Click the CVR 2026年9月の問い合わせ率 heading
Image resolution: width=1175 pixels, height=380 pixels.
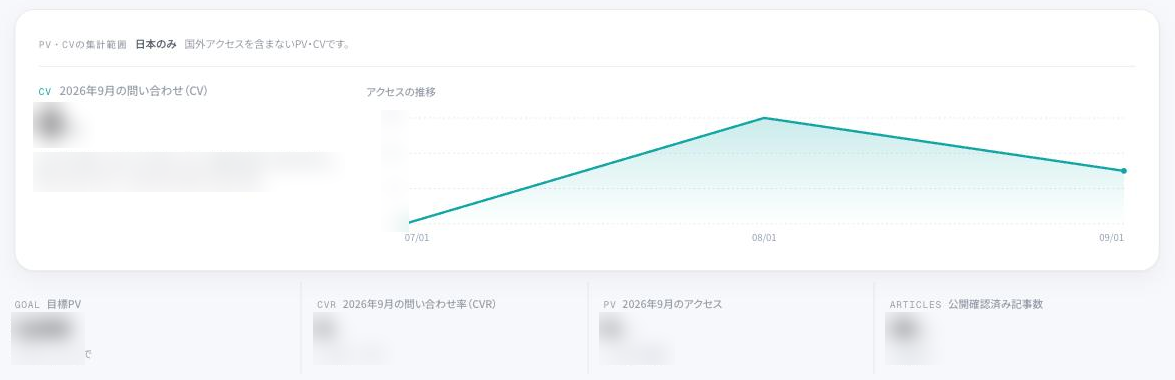406,304
